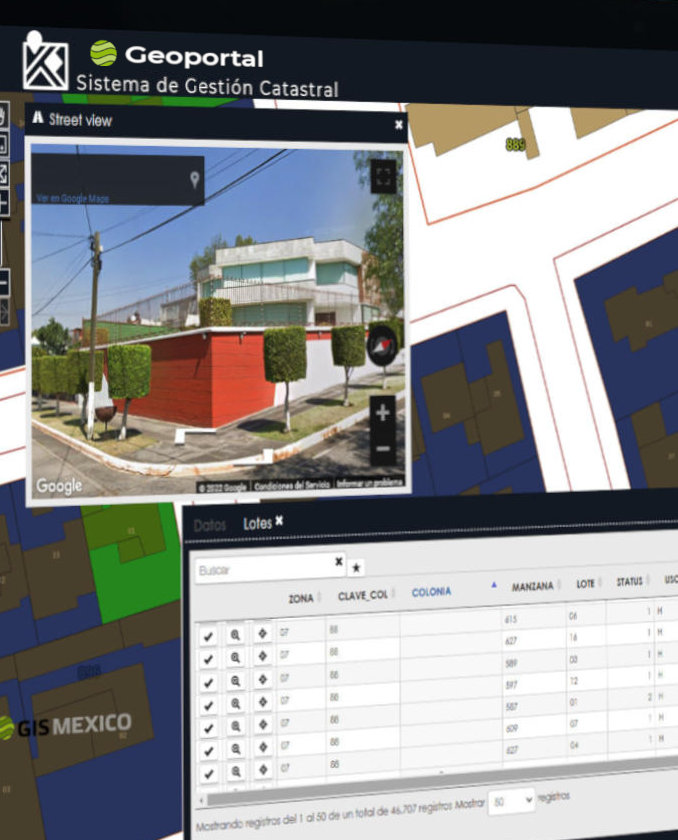Click the Street view pegman title icon

(x=37, y=117)
